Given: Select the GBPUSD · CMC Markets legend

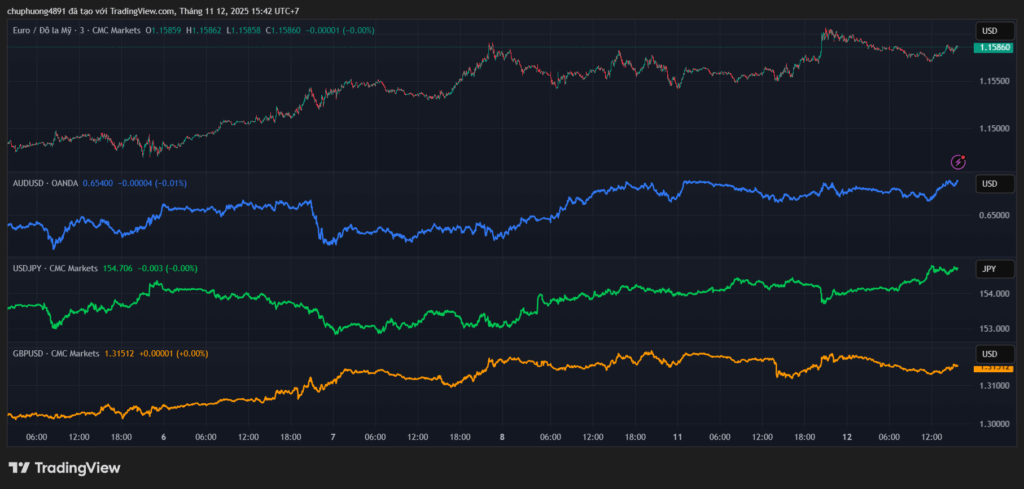Looking at the screenshot, I should 55,353.
